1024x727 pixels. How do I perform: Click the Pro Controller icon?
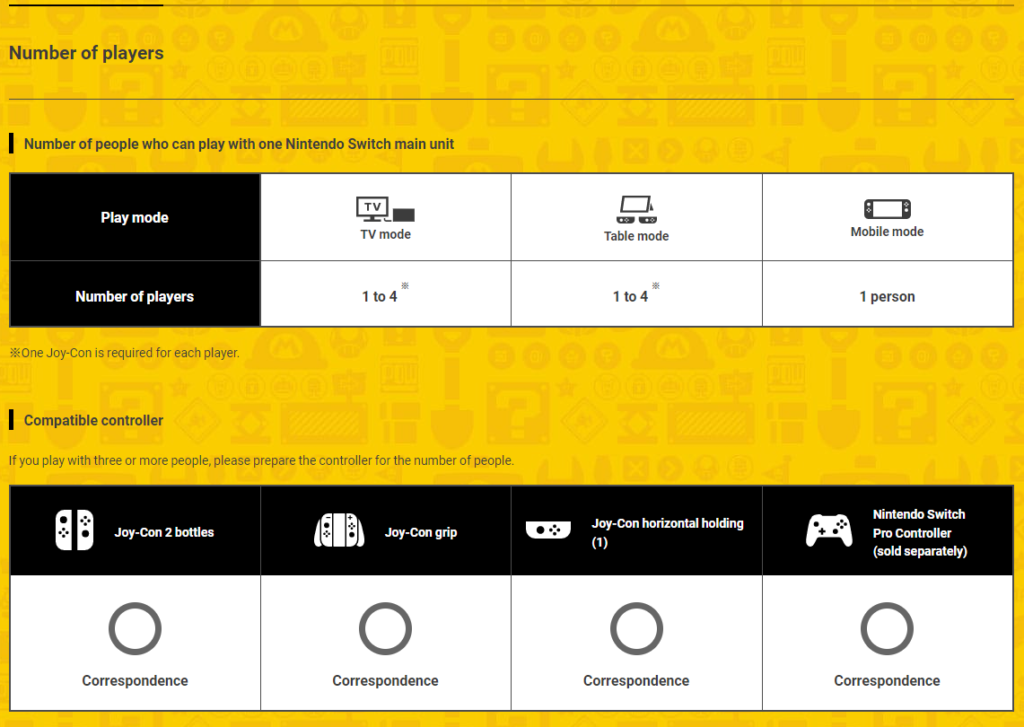(829, 531)
